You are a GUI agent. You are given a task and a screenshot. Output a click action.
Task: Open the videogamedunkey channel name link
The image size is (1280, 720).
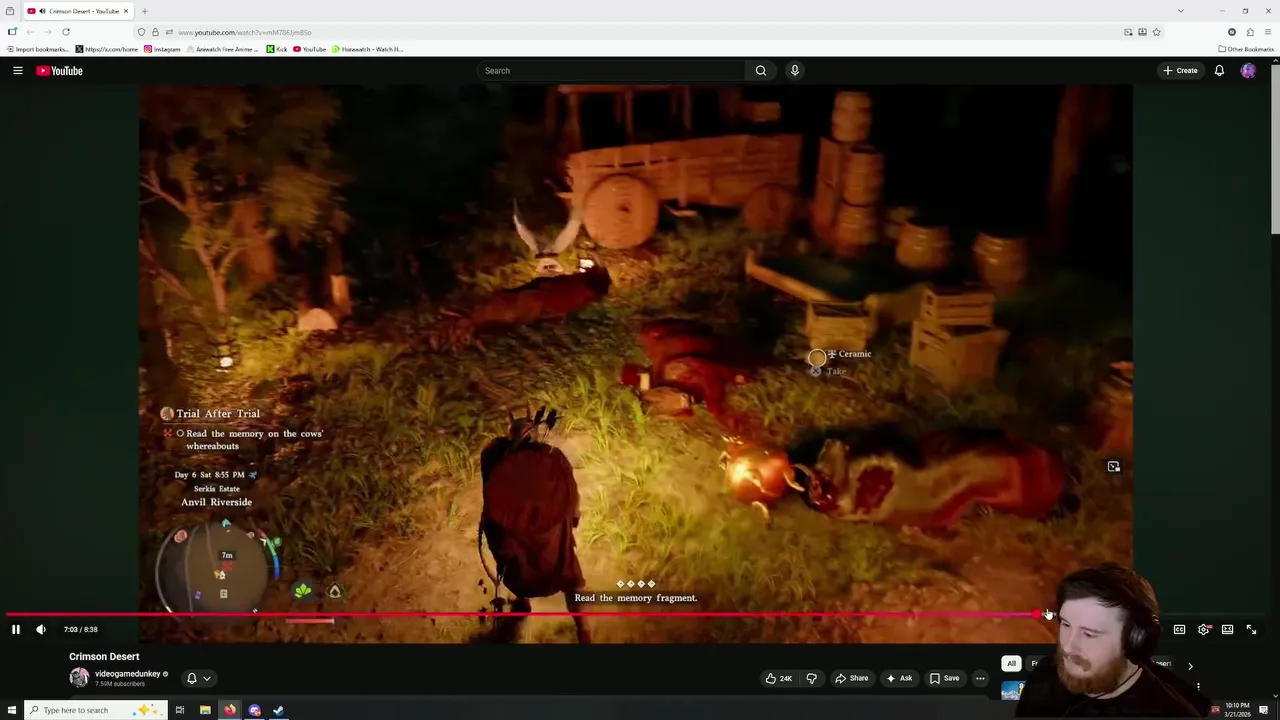click(x=128, y=674)
